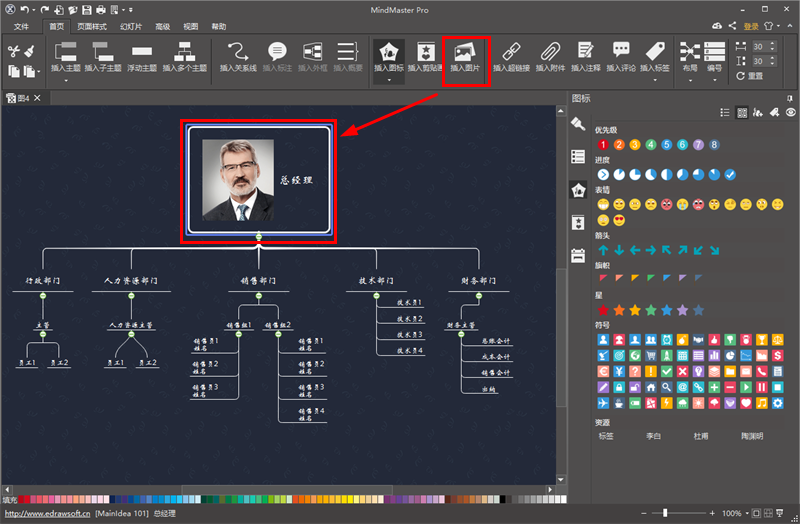Click the Reset (重置) button

[749, 76]
